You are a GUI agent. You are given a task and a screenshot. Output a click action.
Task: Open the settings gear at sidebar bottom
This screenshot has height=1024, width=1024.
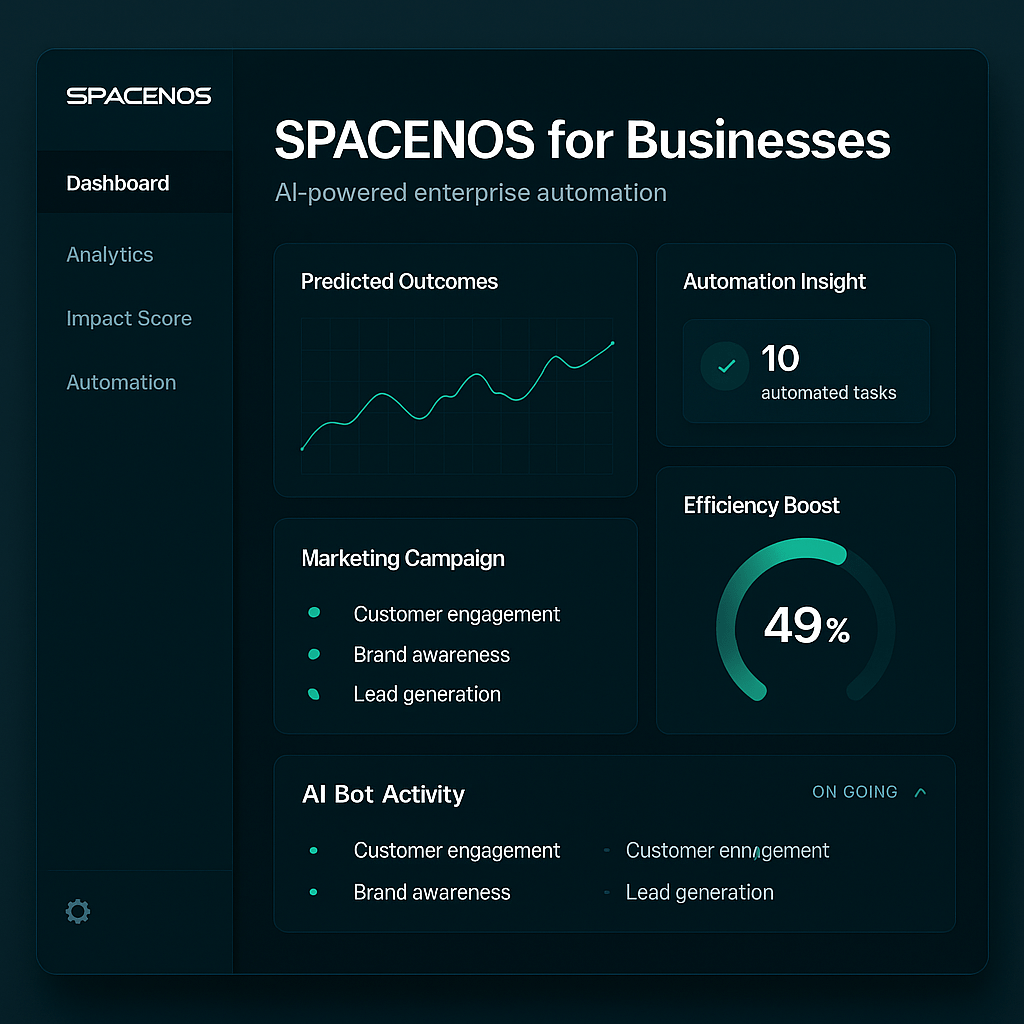pos(78,911)
